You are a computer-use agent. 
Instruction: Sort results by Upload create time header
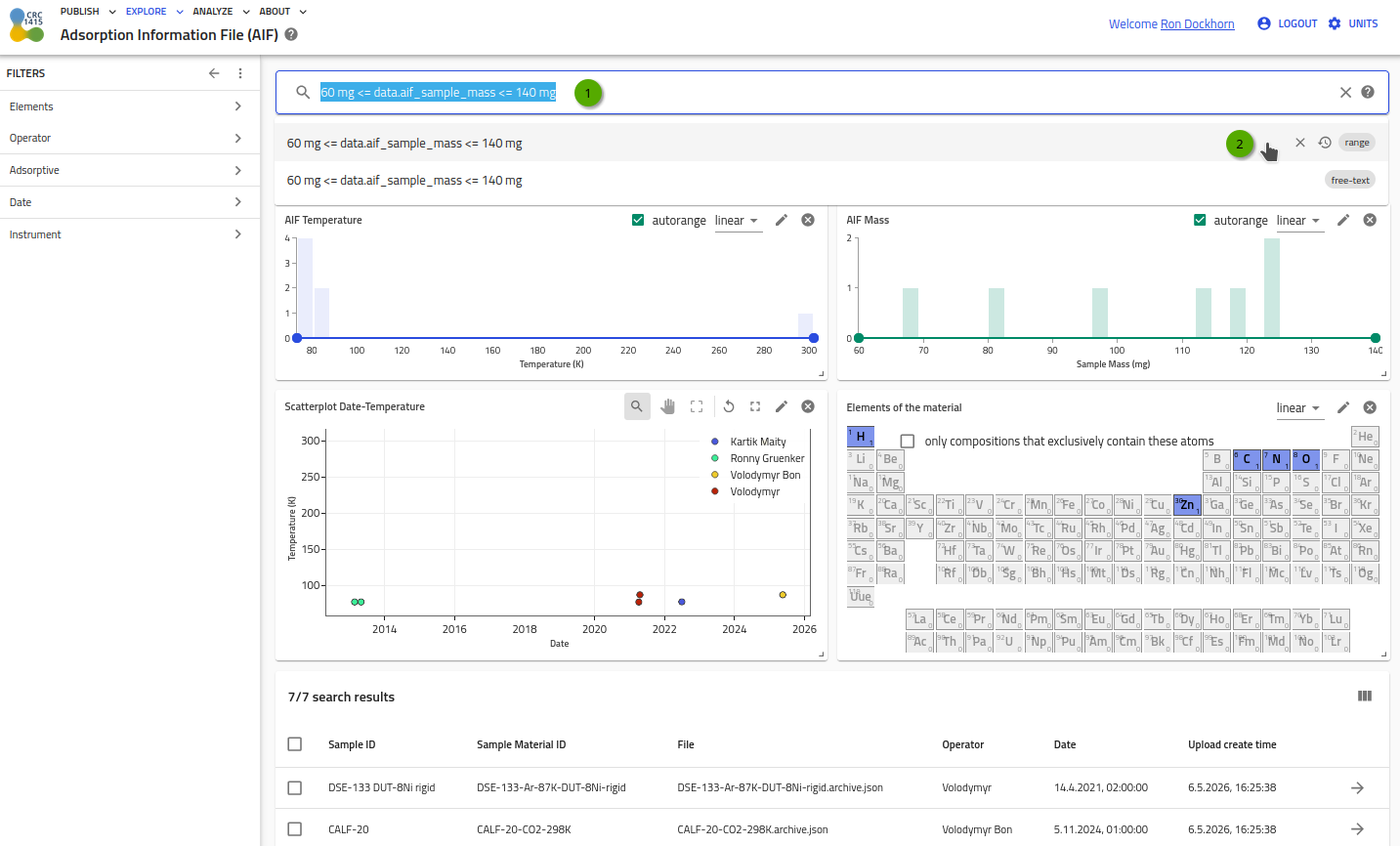[x=1232, y=744]
